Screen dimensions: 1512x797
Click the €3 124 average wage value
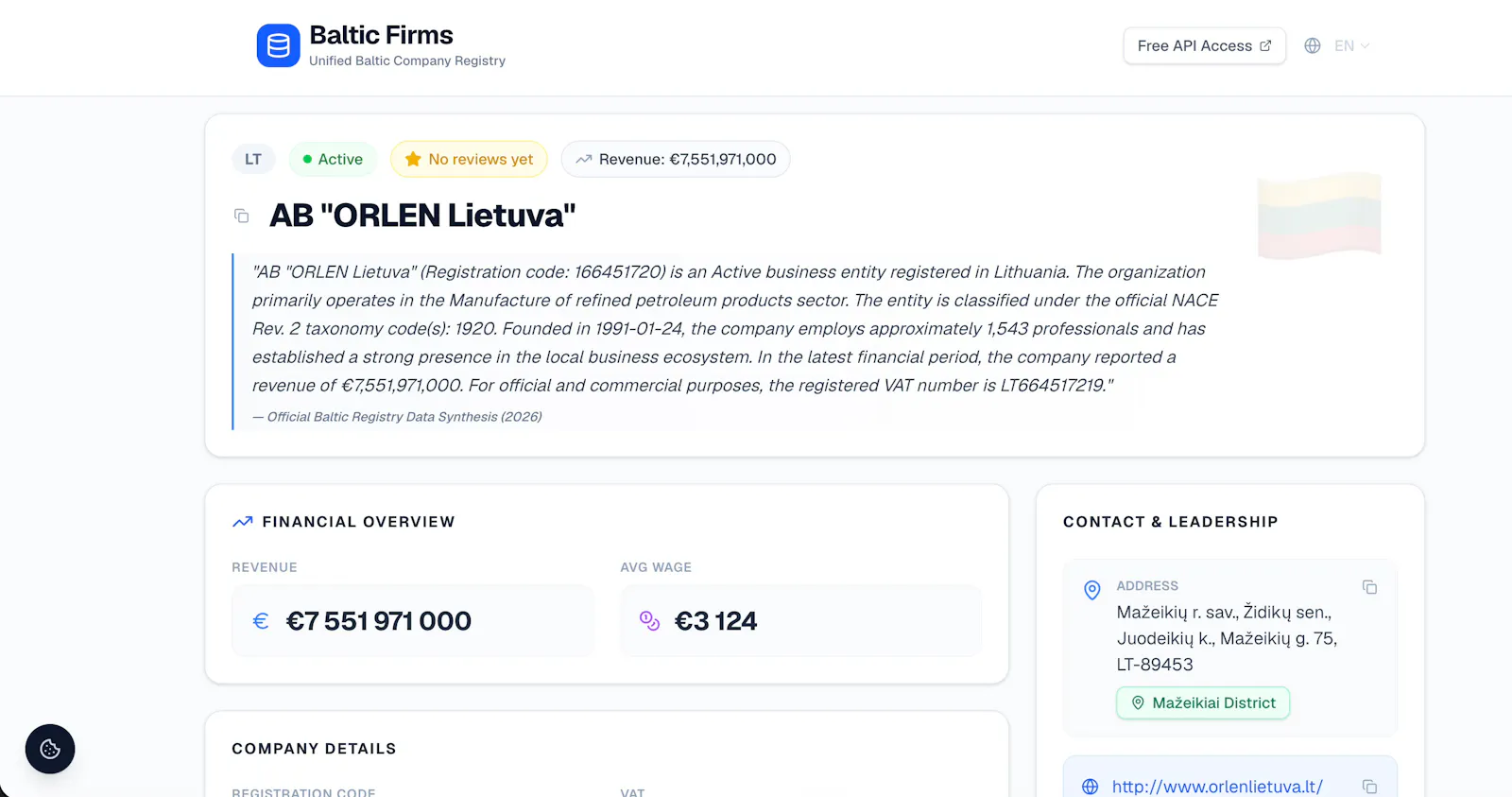click(x=715, y=620)
